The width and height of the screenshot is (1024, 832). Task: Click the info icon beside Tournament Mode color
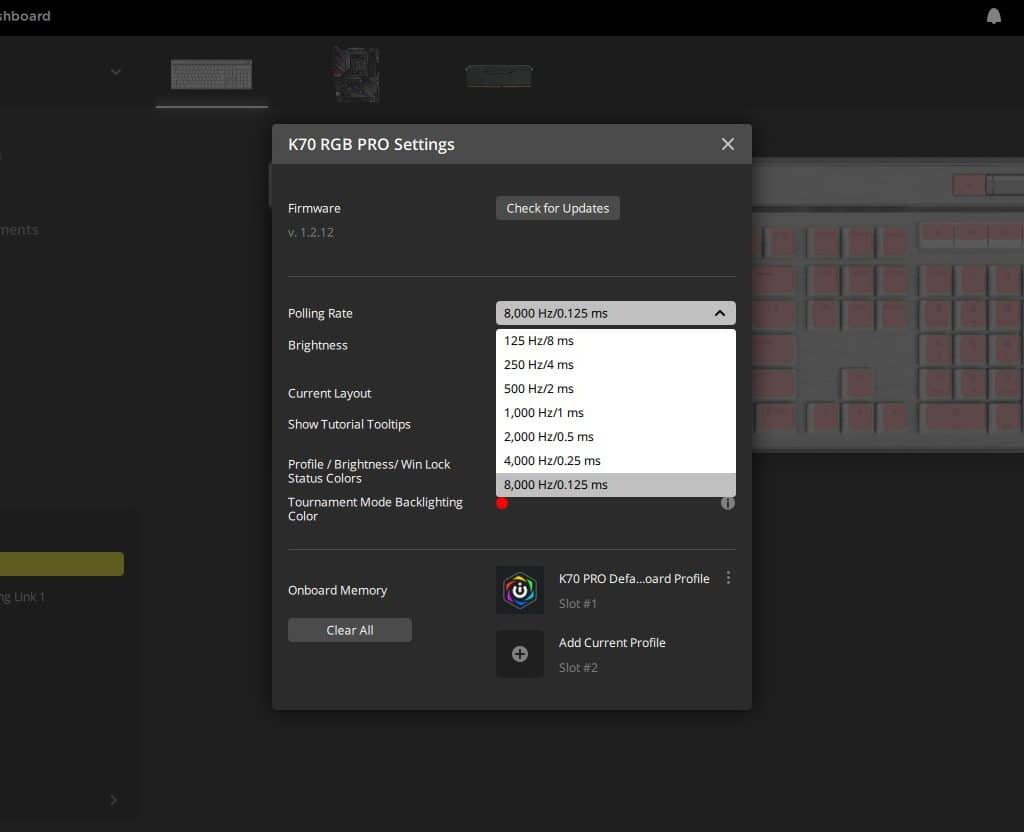(x=728, y=503)
